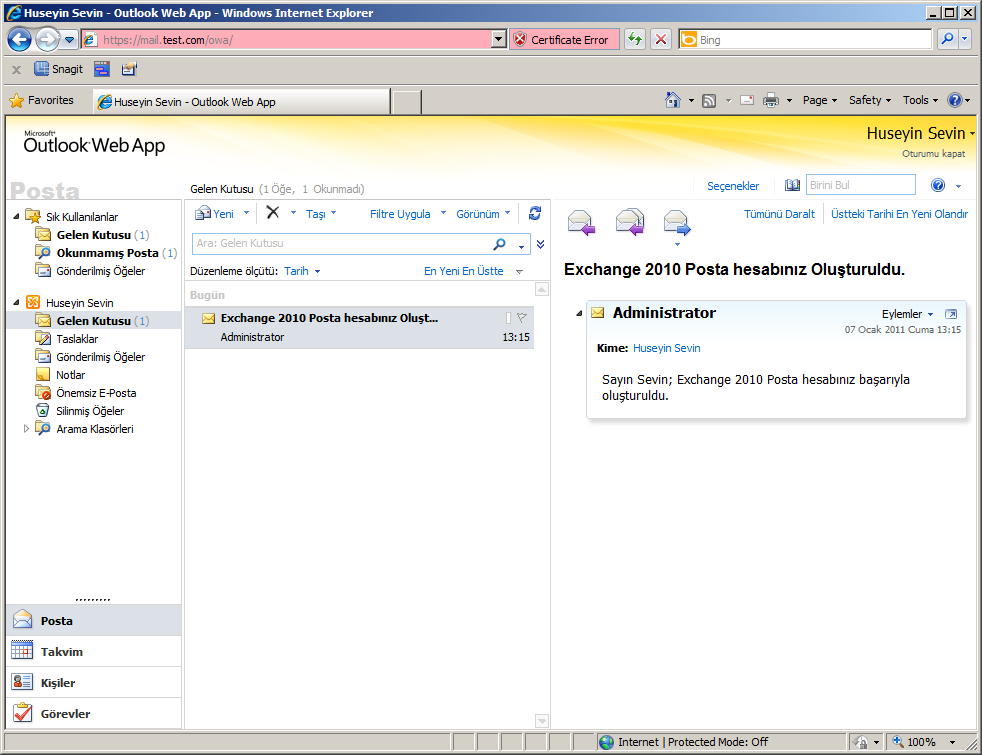
Task: Click the Reply All icon
Action: [629, 222]
